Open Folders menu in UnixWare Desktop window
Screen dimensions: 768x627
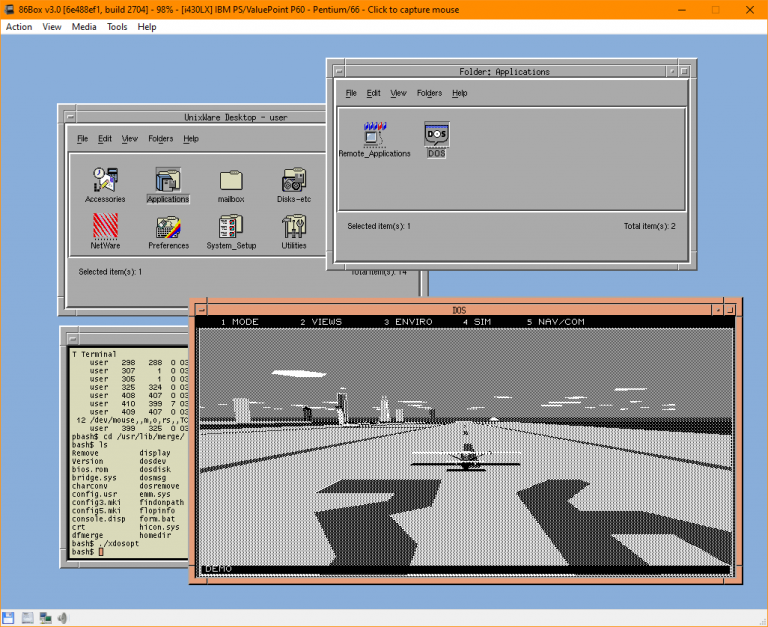160,139
